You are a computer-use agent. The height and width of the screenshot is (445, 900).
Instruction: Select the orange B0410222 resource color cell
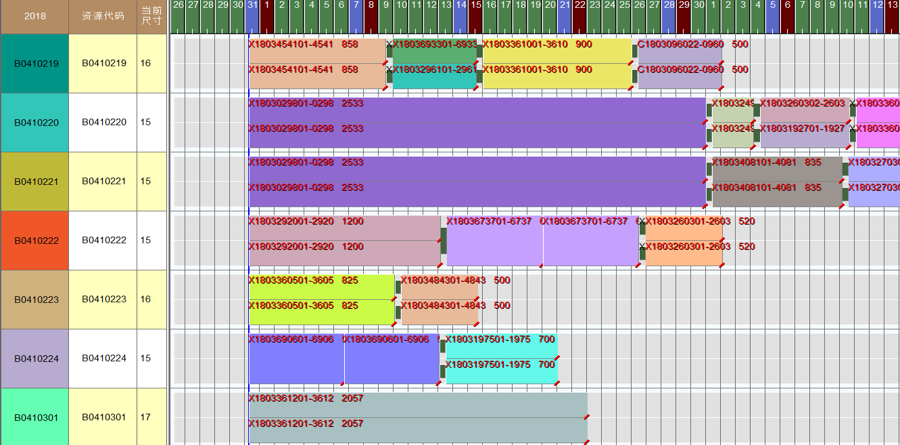[34, 240]
